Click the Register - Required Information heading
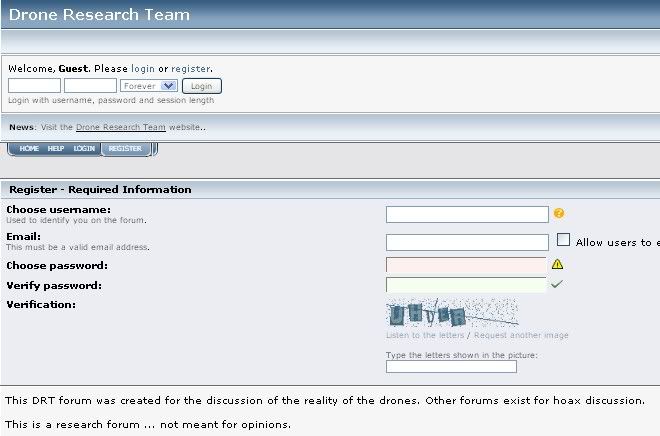This screenshot has width=660, height=436. click(x=100, y=189)
